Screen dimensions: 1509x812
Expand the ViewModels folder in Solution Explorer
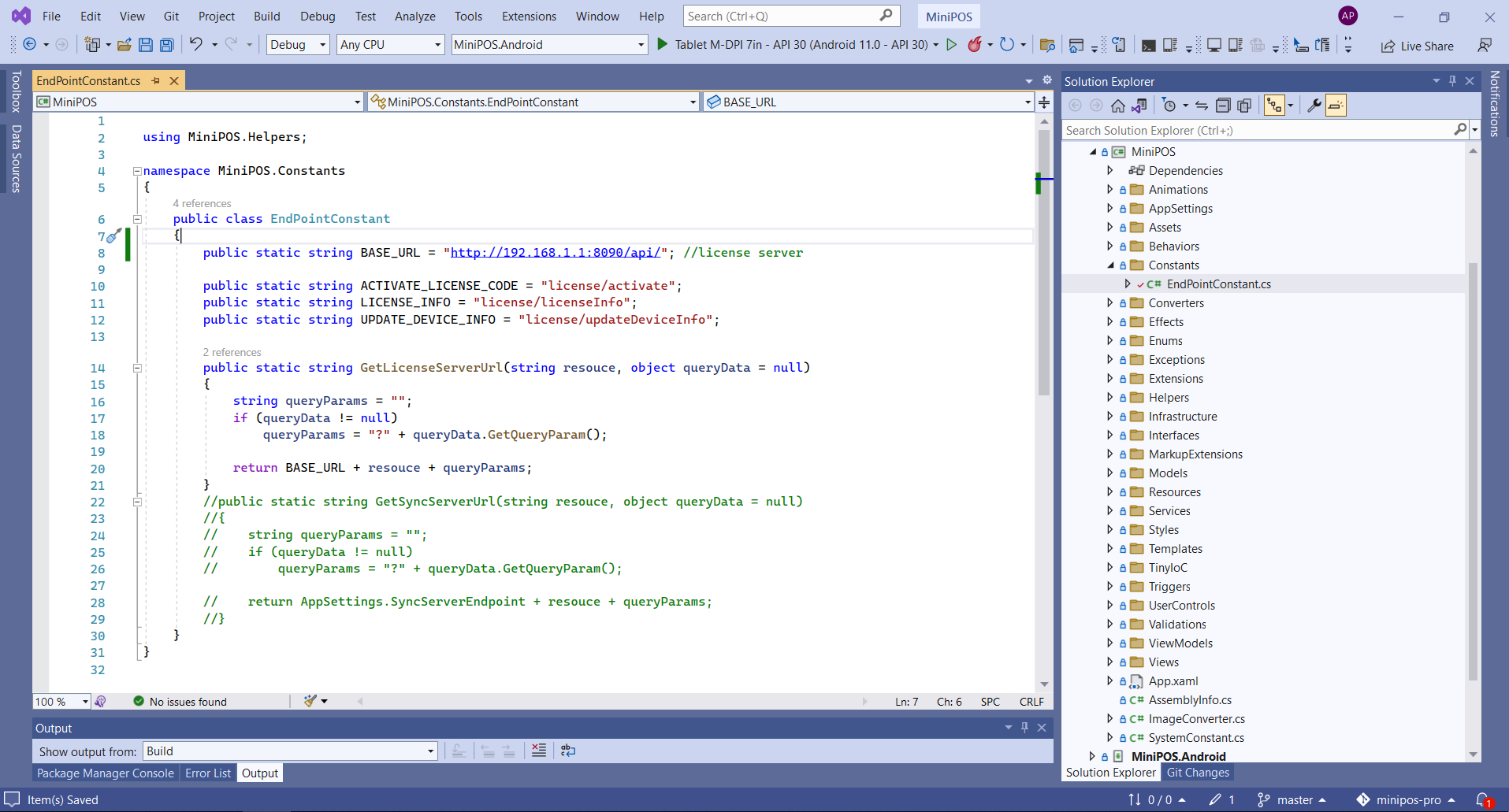pos(1110,643)
